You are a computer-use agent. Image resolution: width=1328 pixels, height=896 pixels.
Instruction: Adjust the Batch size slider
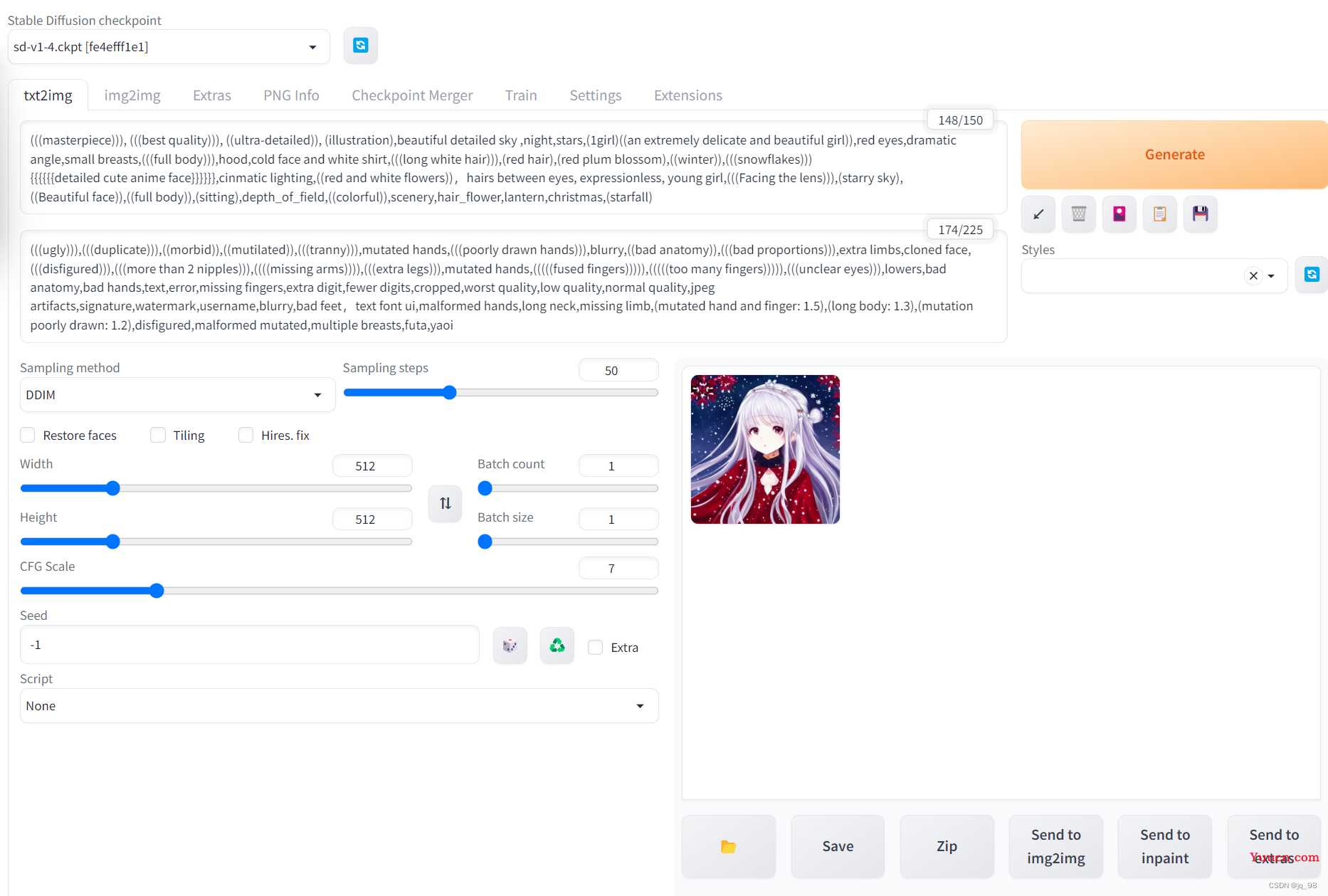[x=568, y=542]
